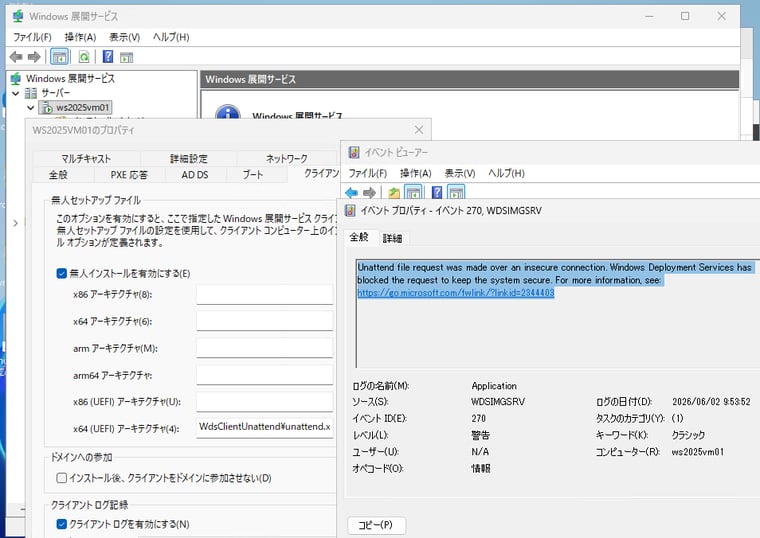Click action pane icon in Event Viewer toolbar
Viewport: 760px width, 538px height.
(x=456, y=192)
